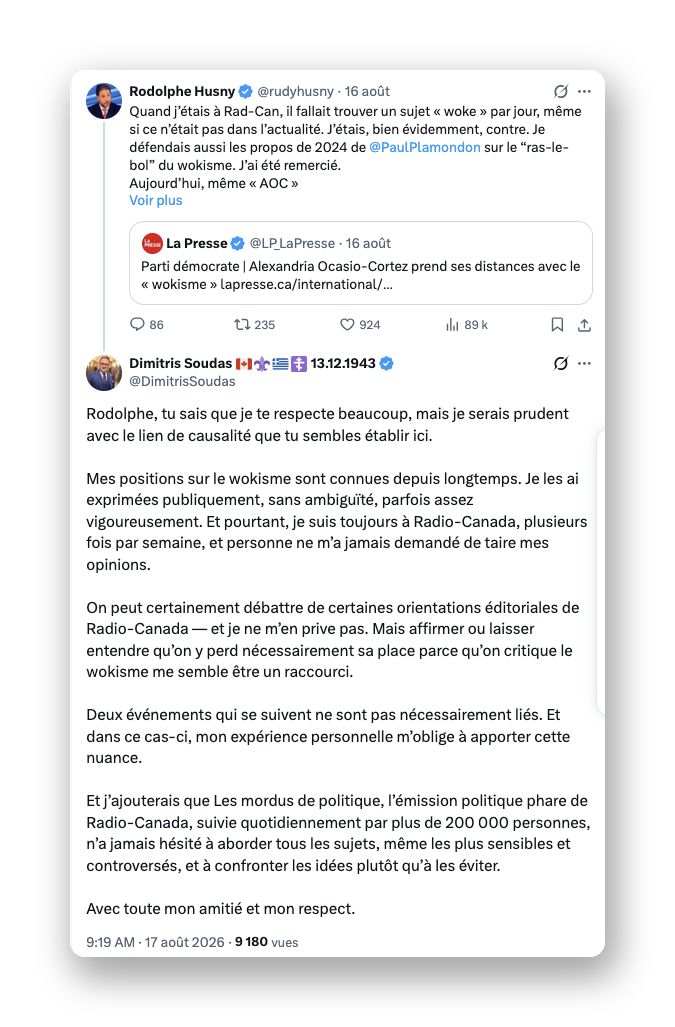Screen dimensions: 675x1027
Task: Open the 89 k views analytics icon
Action: [452, 324]
